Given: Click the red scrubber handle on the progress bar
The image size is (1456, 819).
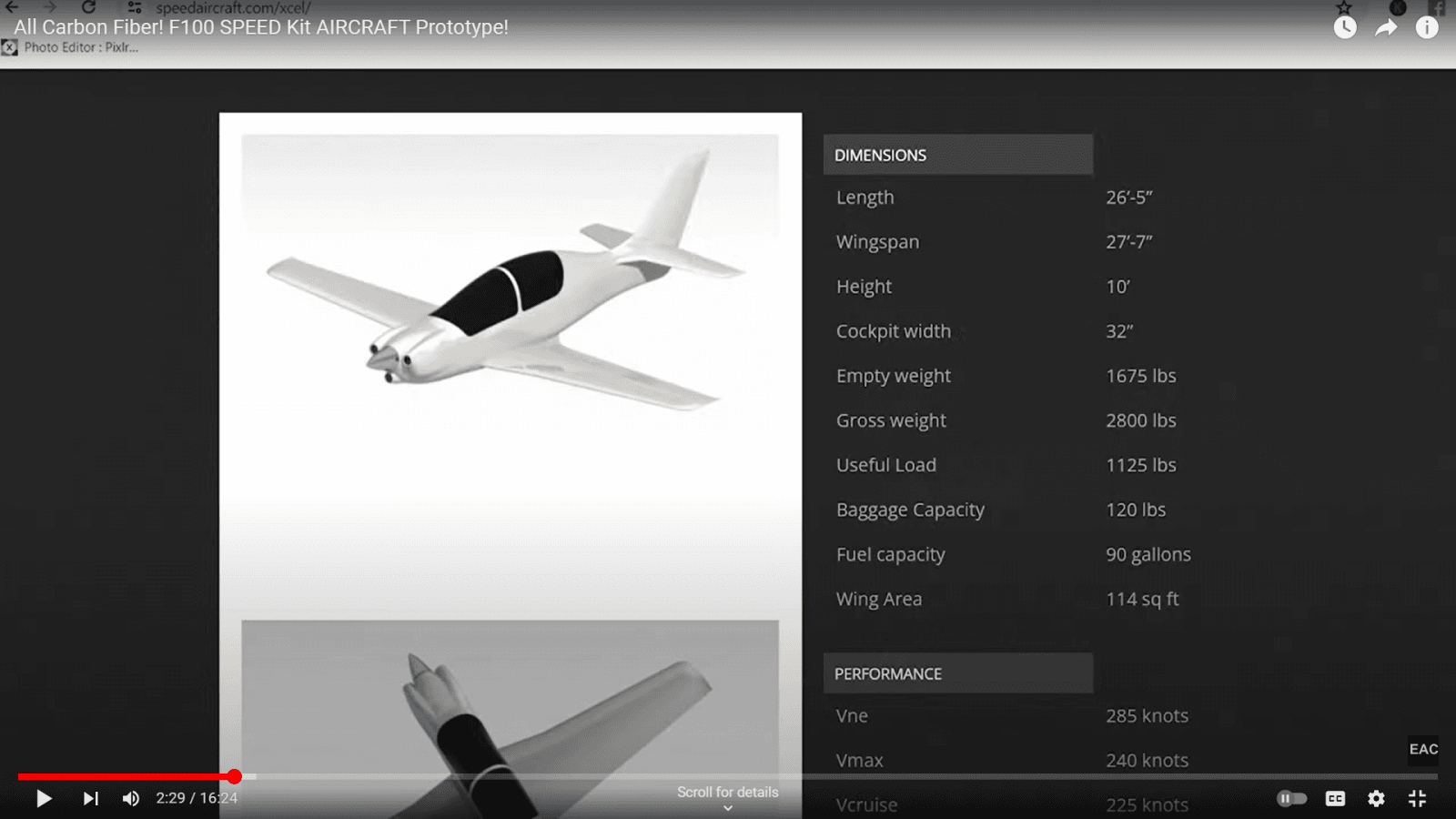Looking at the screenshot, I should coord(235,776).
